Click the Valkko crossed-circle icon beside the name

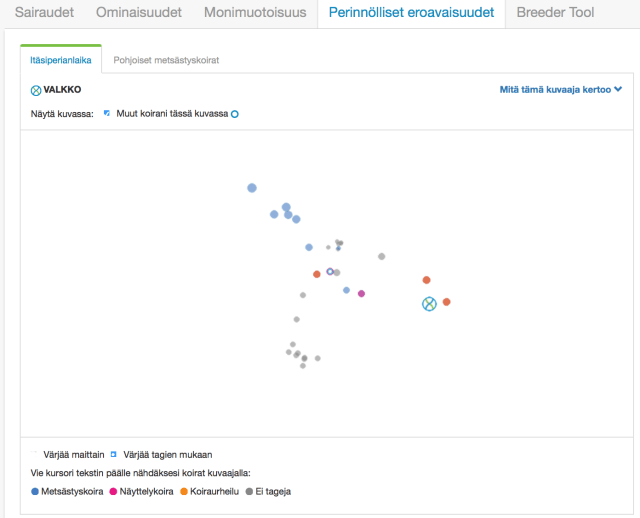tap(36, 90)
